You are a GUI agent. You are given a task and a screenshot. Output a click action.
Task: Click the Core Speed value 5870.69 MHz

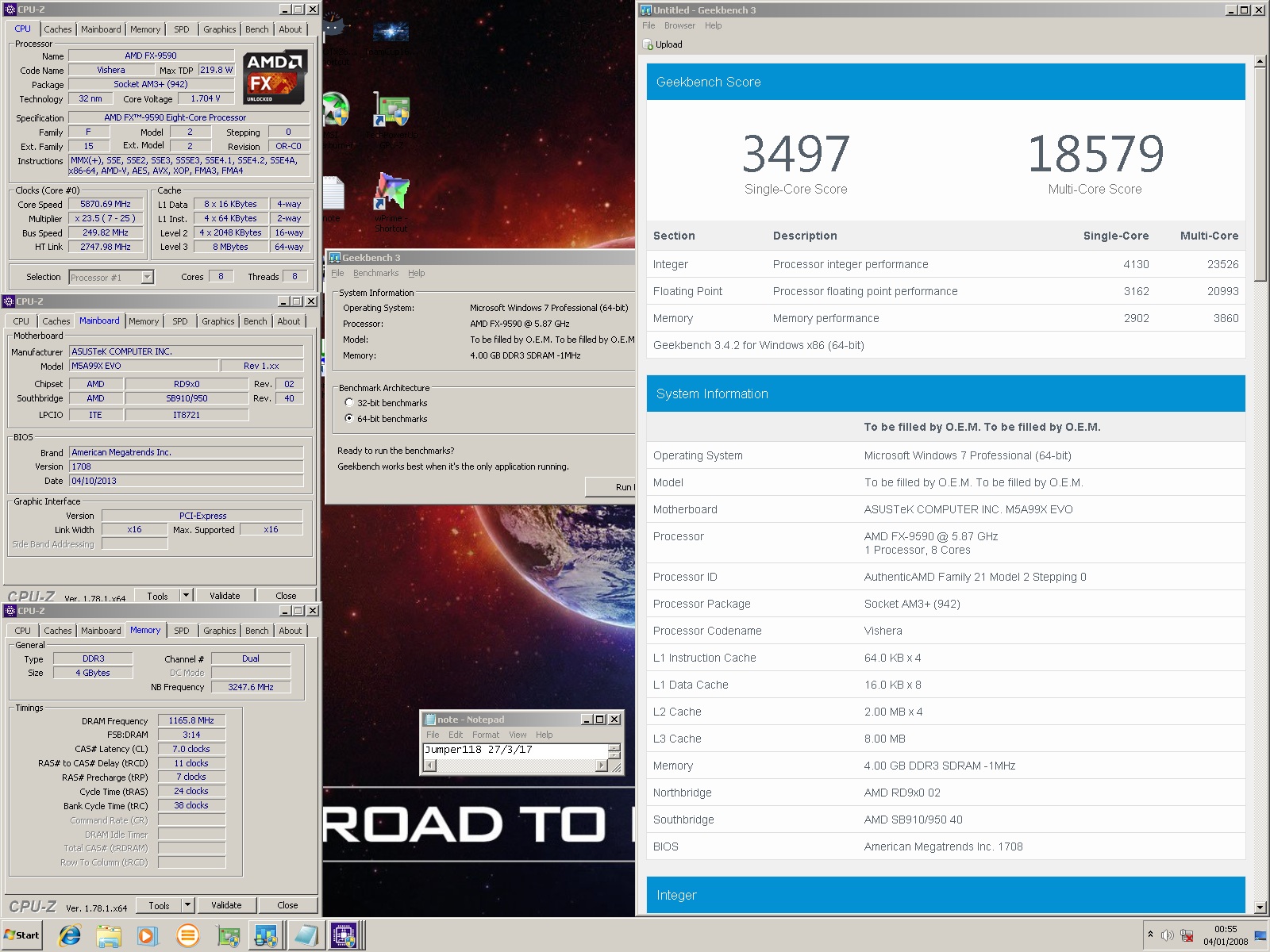point(106,204)
